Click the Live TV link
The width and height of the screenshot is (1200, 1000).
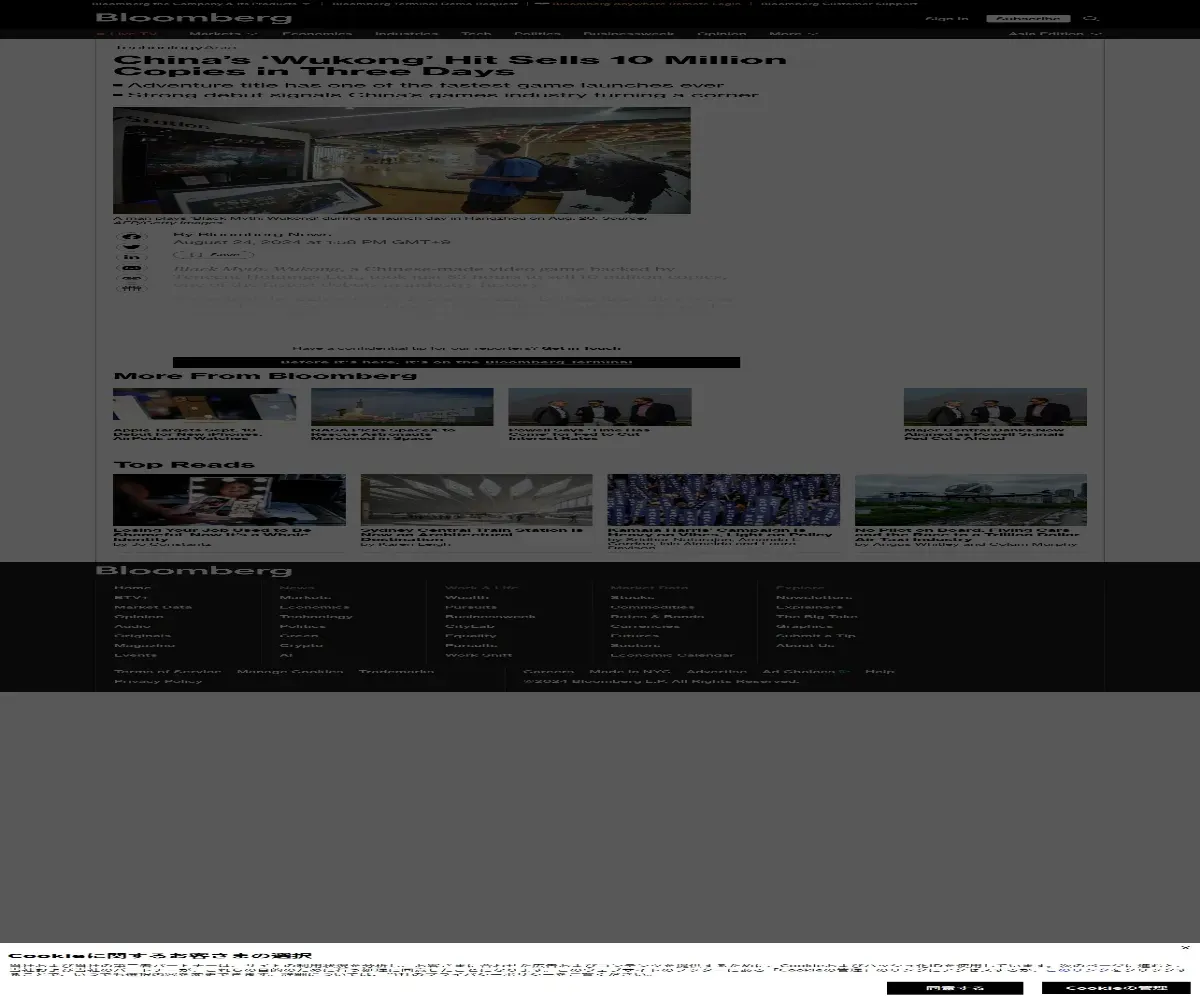point(127,34)
